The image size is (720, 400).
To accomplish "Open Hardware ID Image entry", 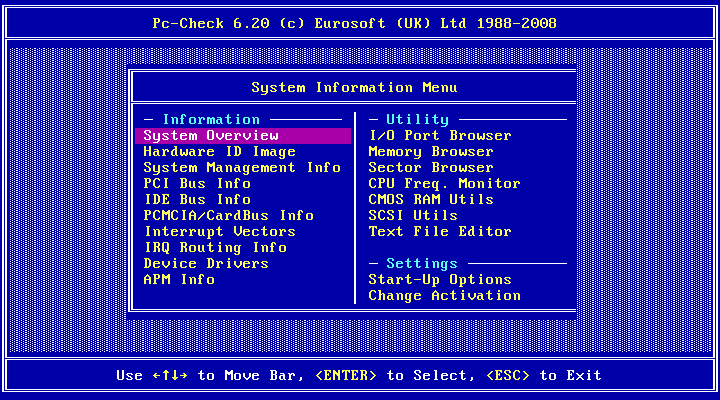I will (x=219, y=152).
